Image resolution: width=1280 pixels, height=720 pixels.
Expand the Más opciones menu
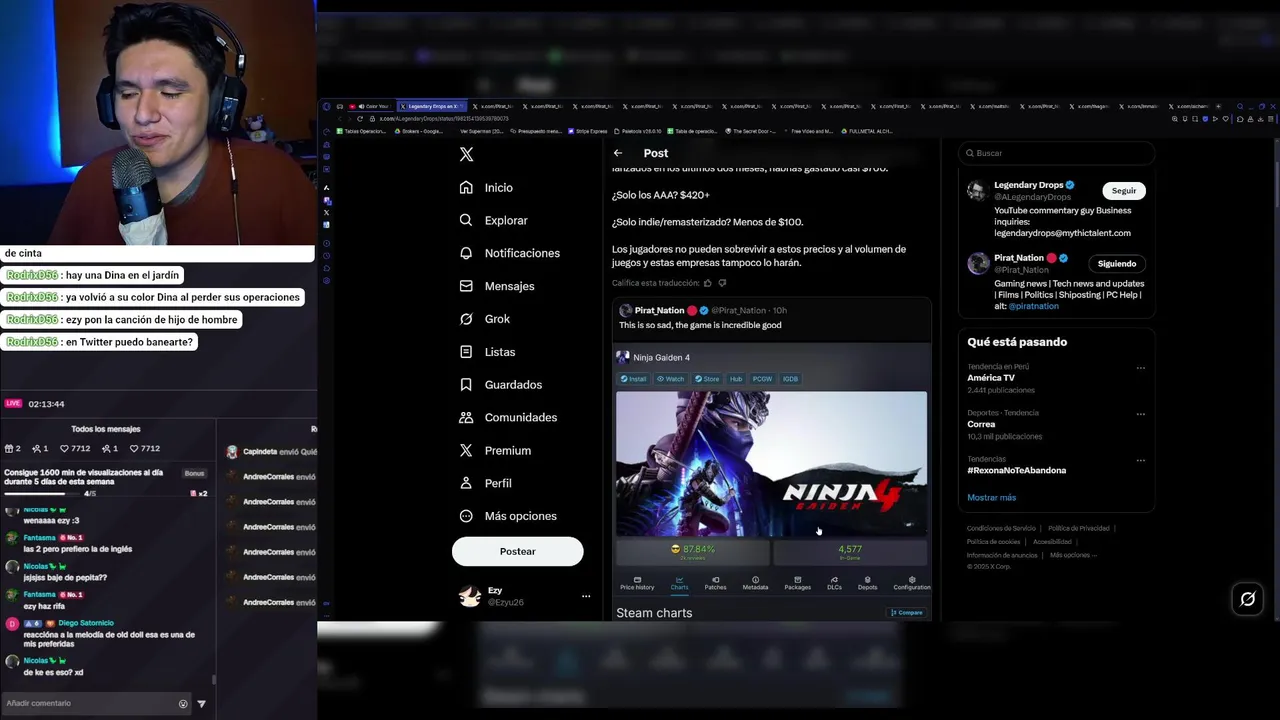[x=507, y=516]
